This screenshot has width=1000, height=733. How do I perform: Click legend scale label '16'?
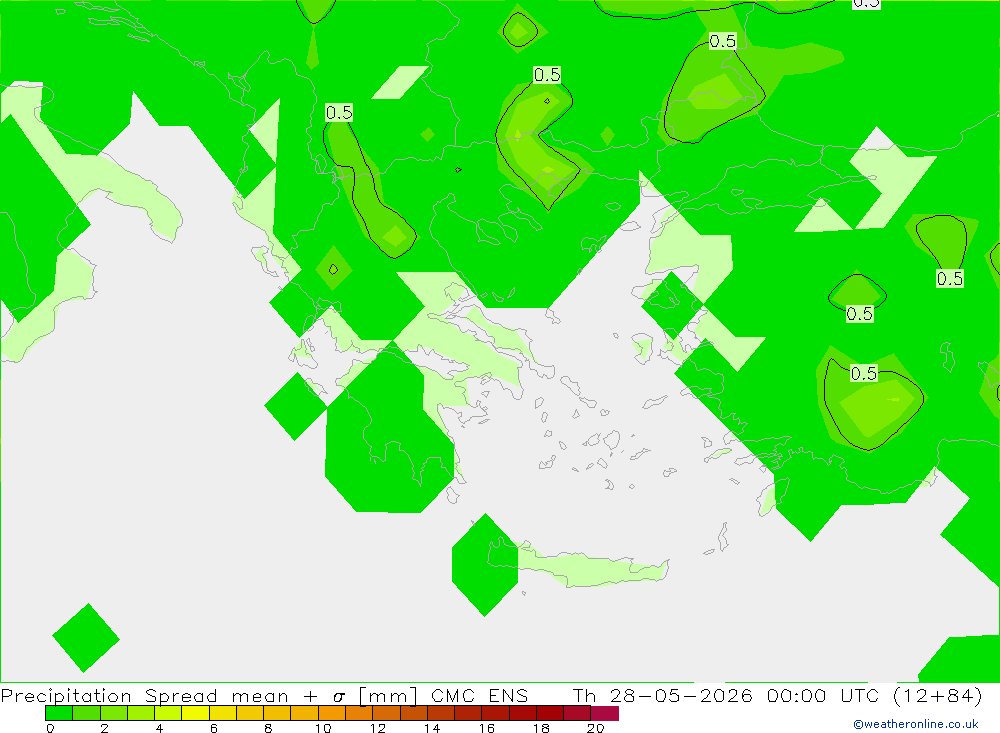[x=487, y=728]
